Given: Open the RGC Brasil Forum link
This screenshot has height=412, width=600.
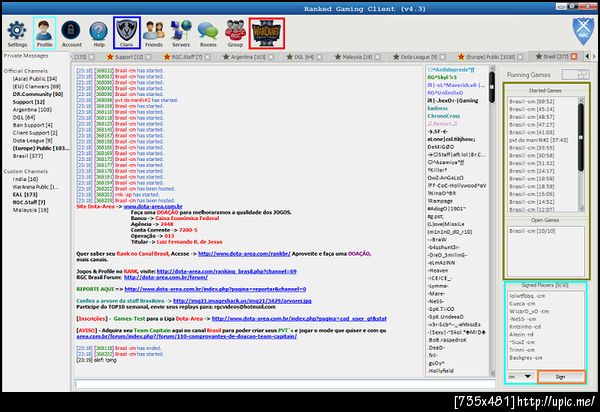Looking at the screenshot, I should [166, 277].
